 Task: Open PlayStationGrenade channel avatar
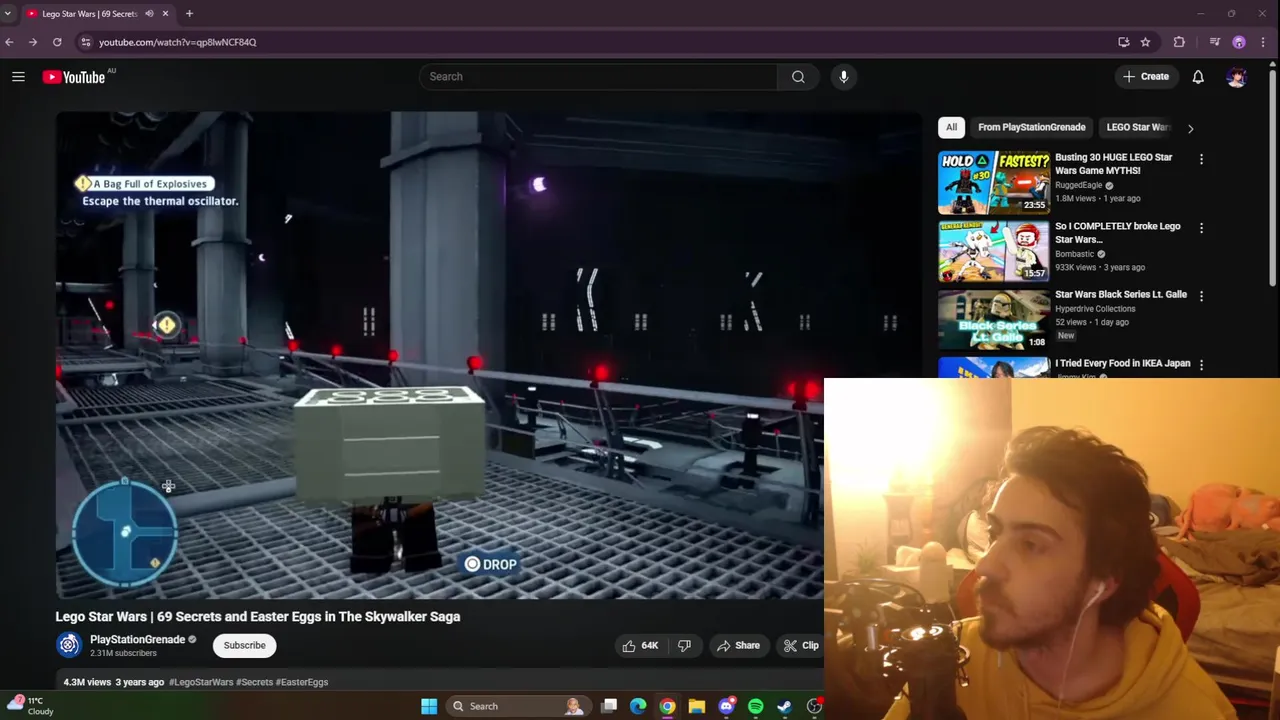point(68,646)
